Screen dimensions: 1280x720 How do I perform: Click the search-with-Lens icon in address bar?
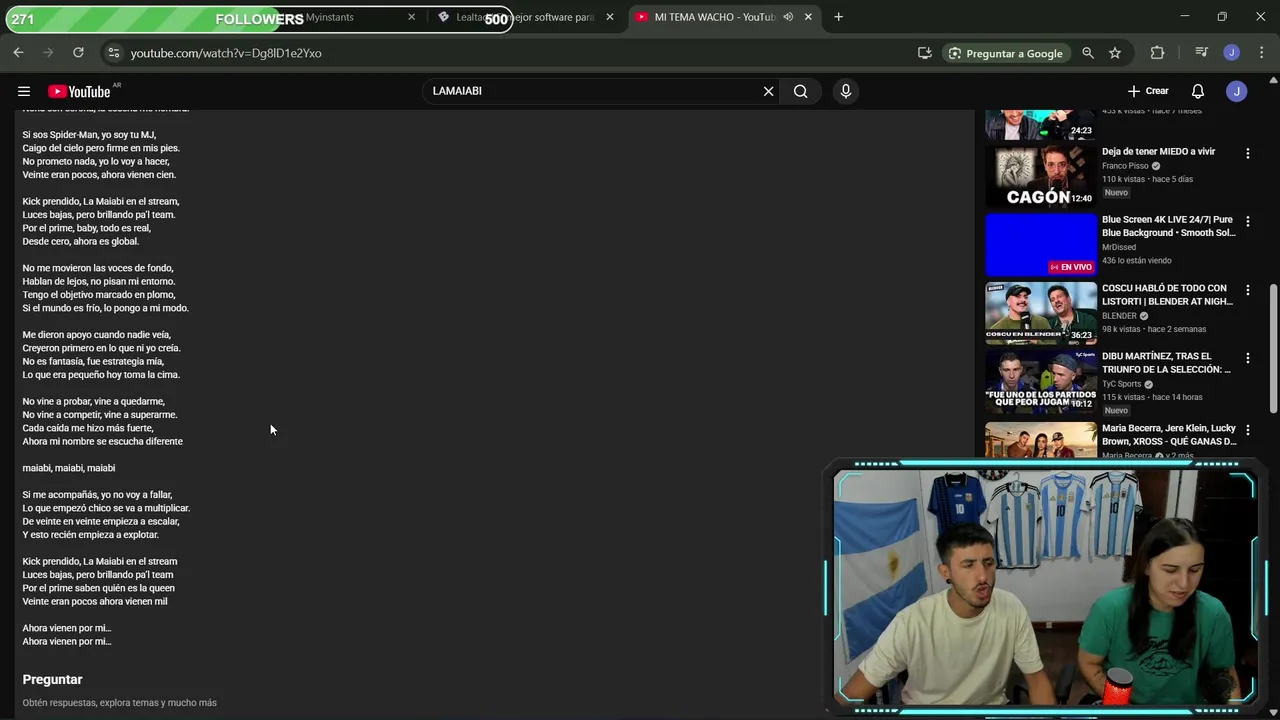tap(1088, 53)
